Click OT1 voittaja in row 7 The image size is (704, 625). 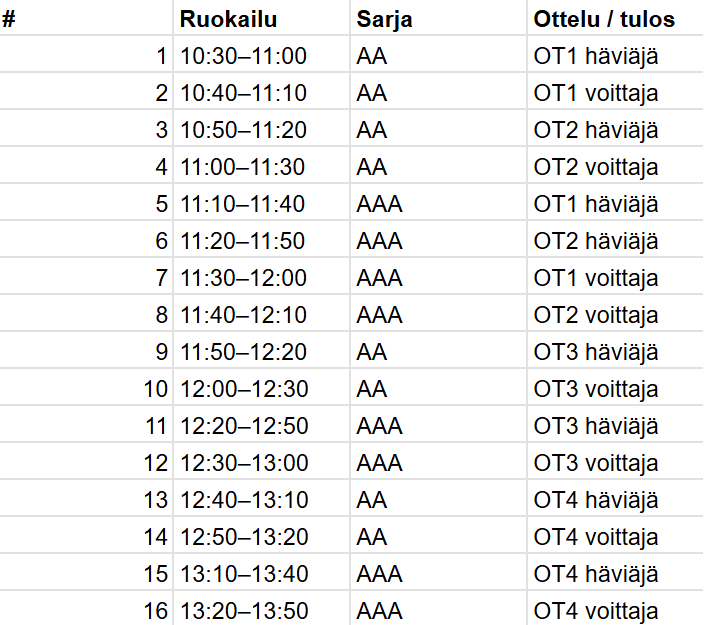[x=616, y=276]
